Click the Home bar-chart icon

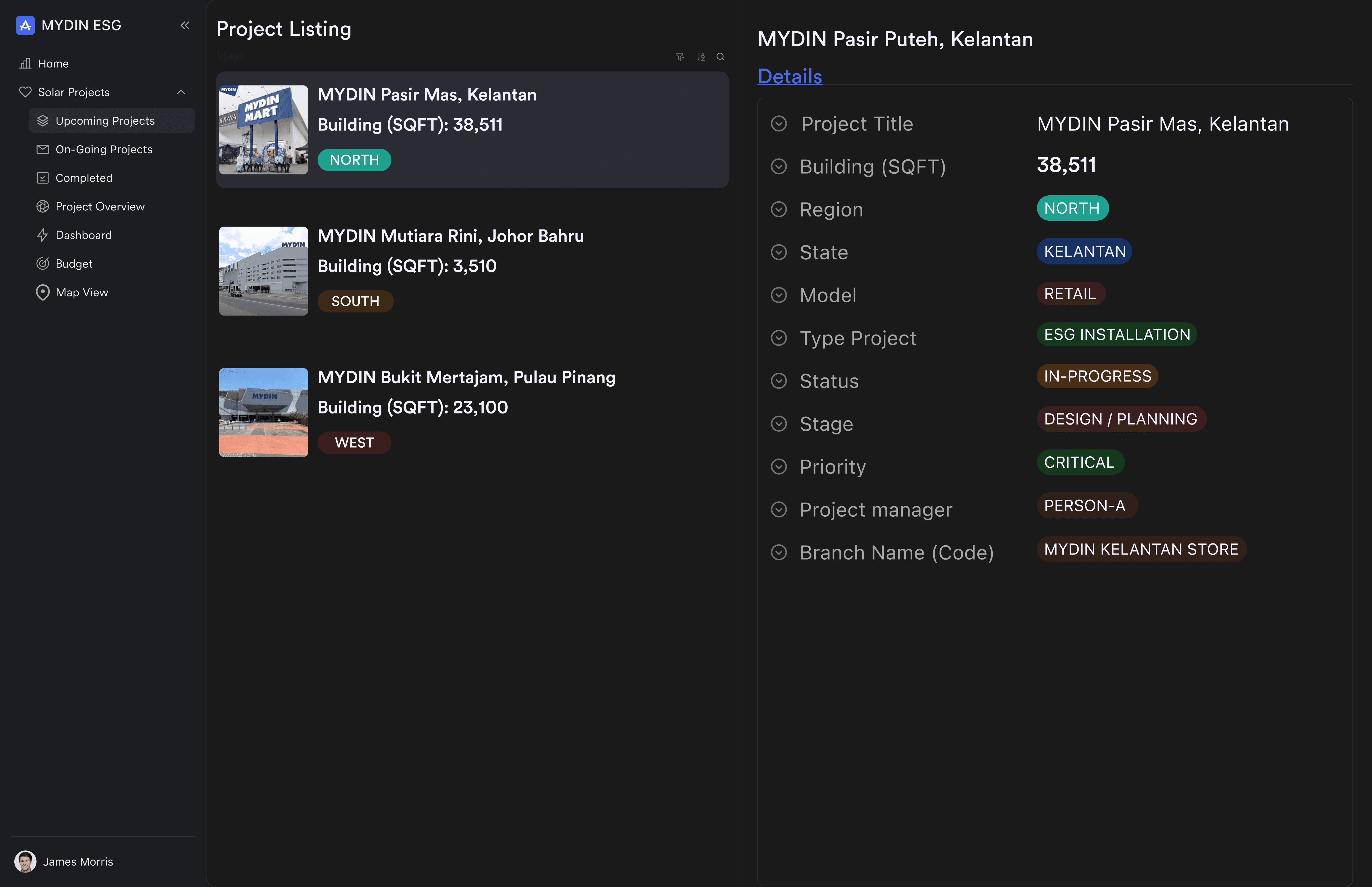coord(25,63)
